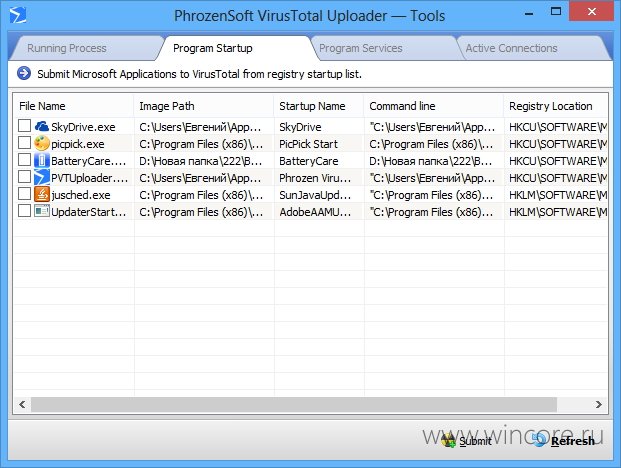Click the horizontal scrollbar thumb
The width and height of the screenshot is (621, 468).
coord(294,404)
